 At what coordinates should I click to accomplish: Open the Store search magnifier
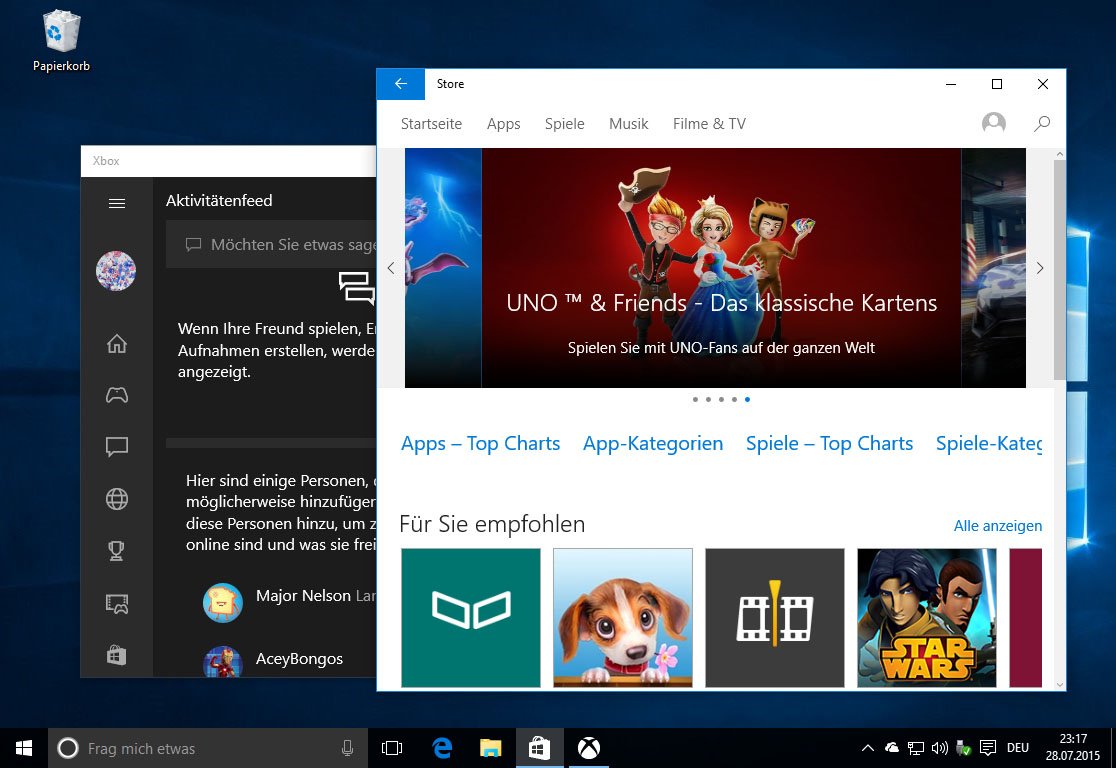tap(1042, 124)
